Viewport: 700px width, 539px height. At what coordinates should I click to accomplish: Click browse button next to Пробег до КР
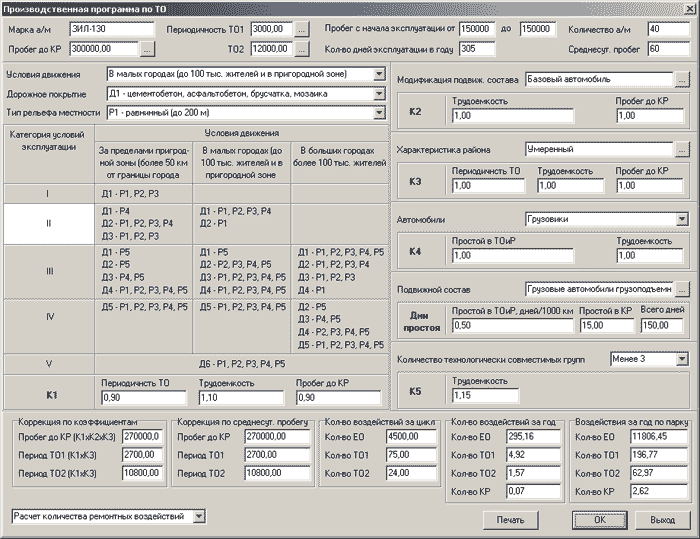point(148,49)
